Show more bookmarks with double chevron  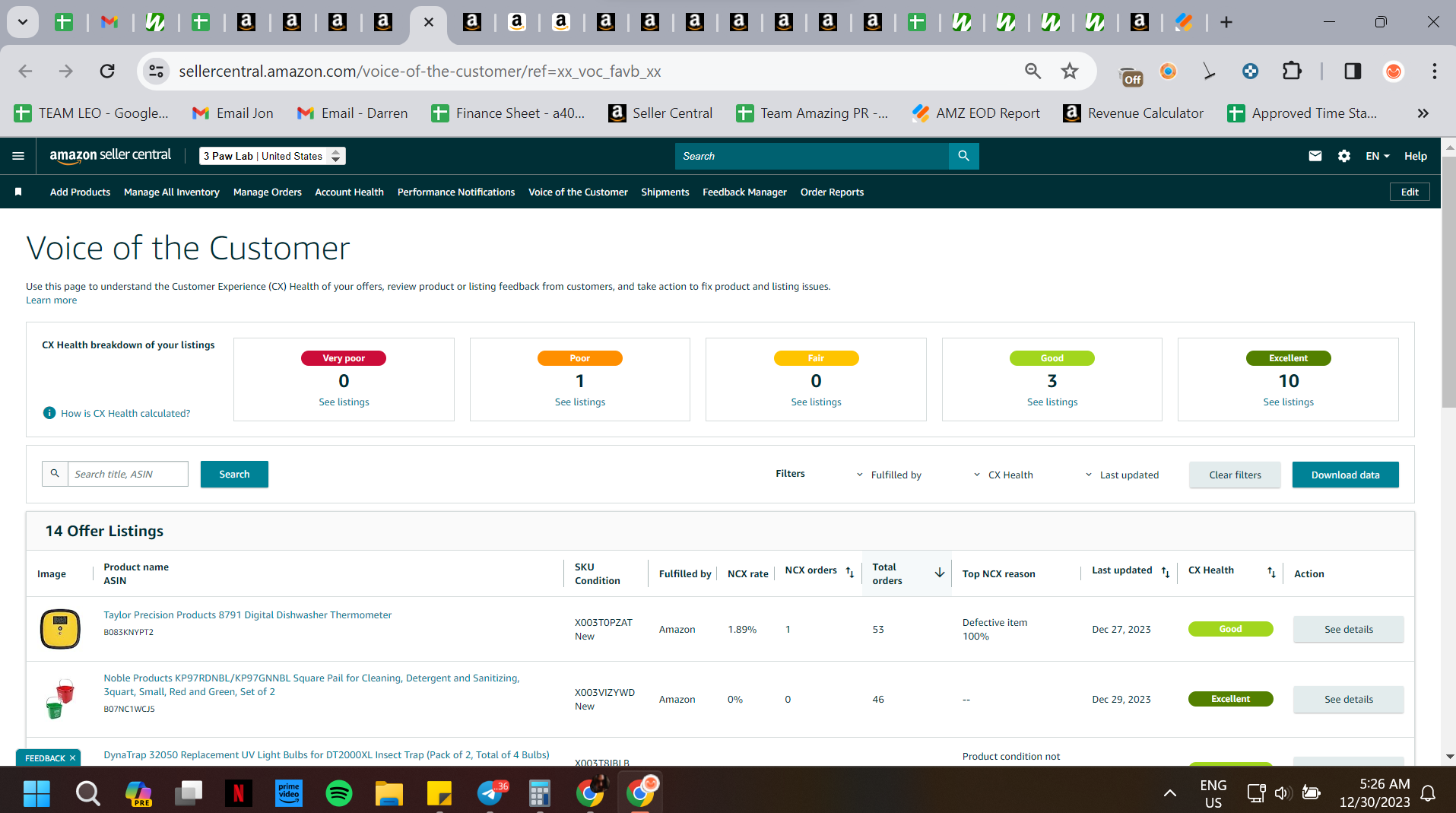coord(1423,113)
